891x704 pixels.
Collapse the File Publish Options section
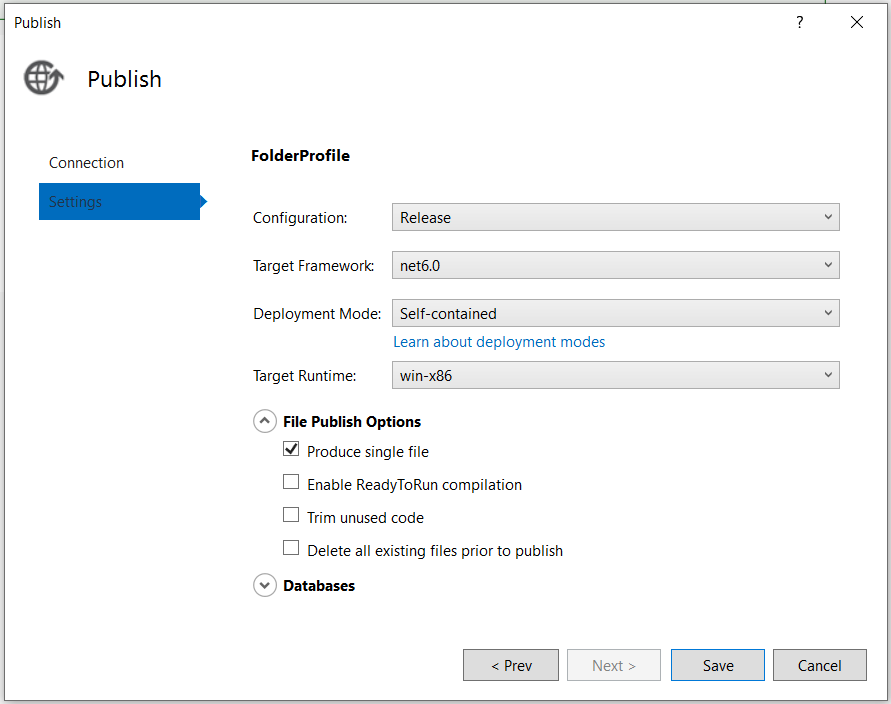point(265,421)
